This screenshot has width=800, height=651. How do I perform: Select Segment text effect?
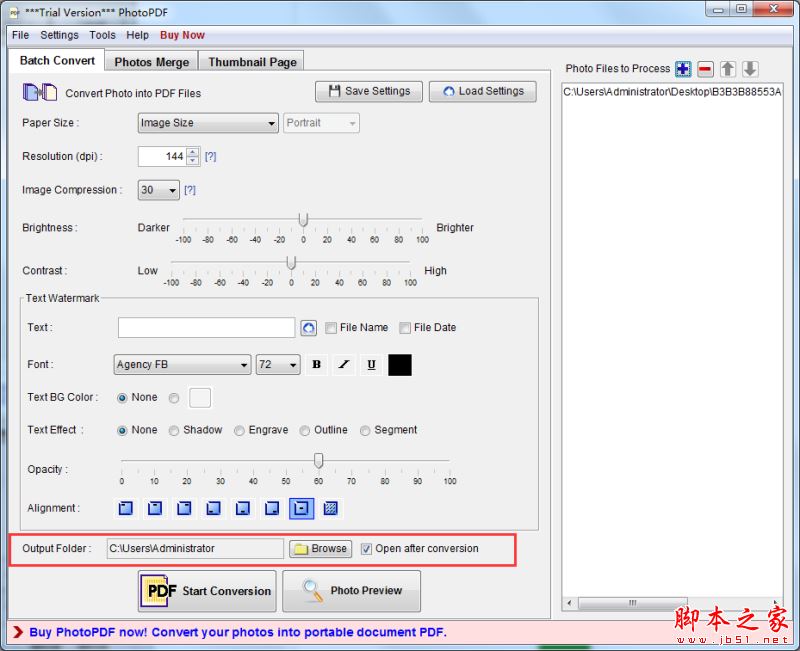pos(365,431)
